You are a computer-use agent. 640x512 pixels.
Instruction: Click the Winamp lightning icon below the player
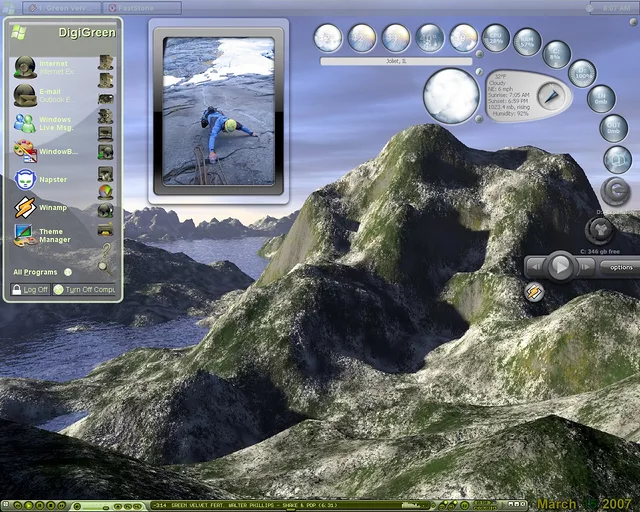[535, 292]
